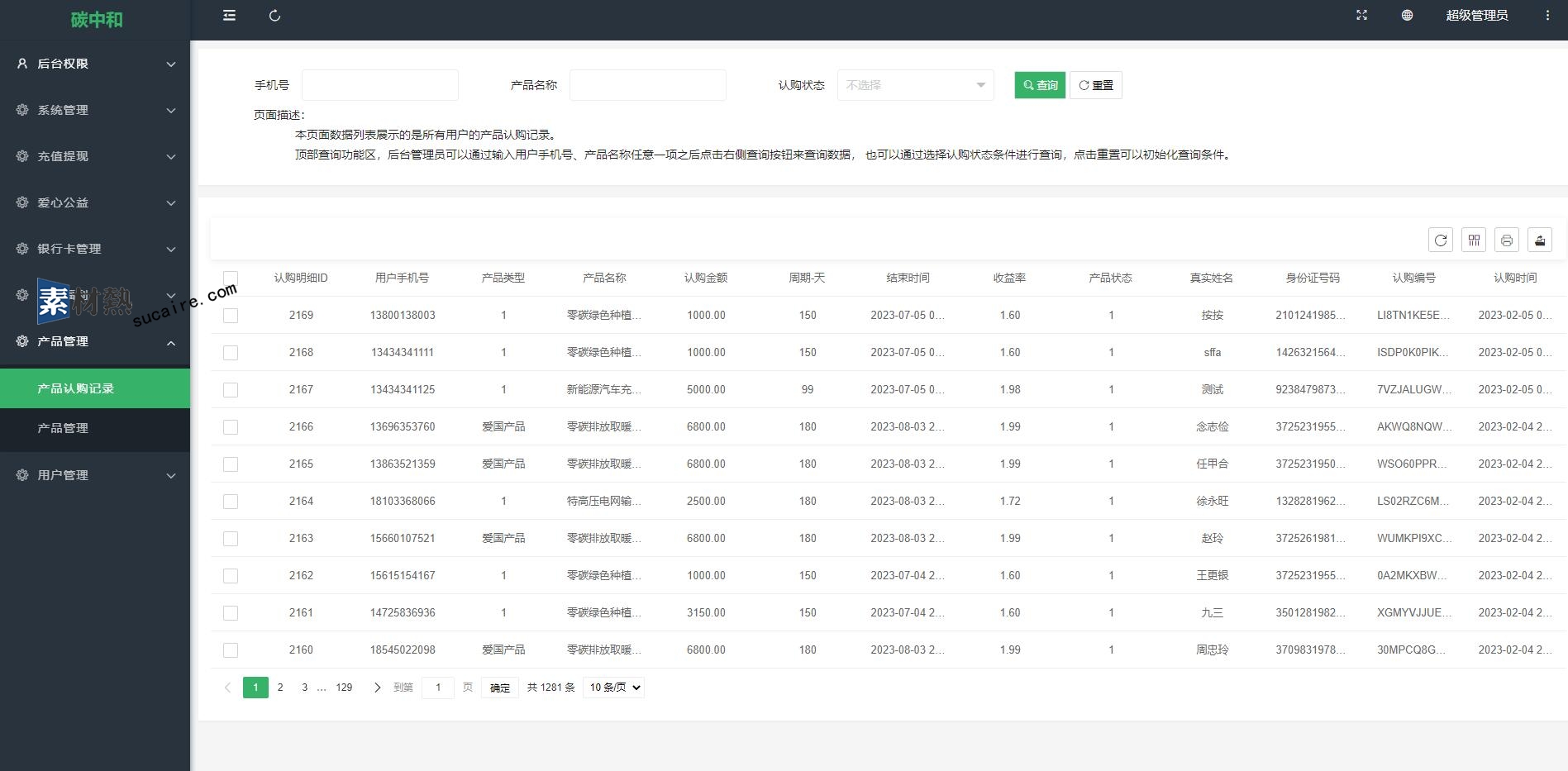Open the 10 条/页 page size dropdown
Viewport: 1568px width, 771px height.
(x=613, y=688)
